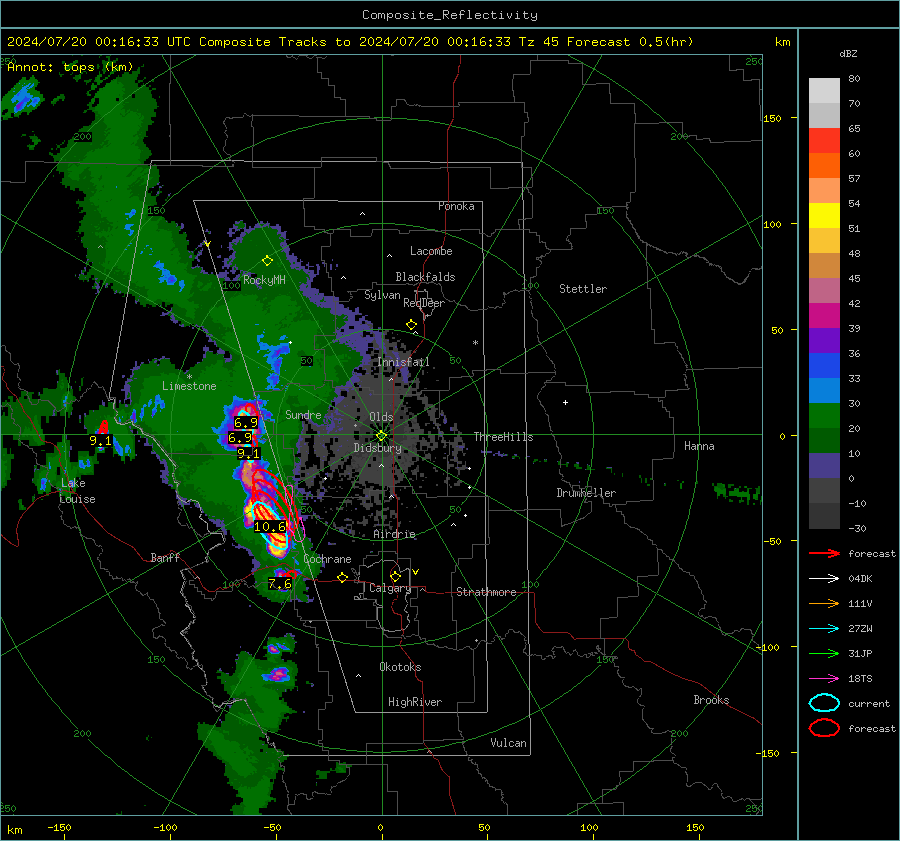
Task: Click the Composite_Reflectivity title
Action: pos(450,15)
